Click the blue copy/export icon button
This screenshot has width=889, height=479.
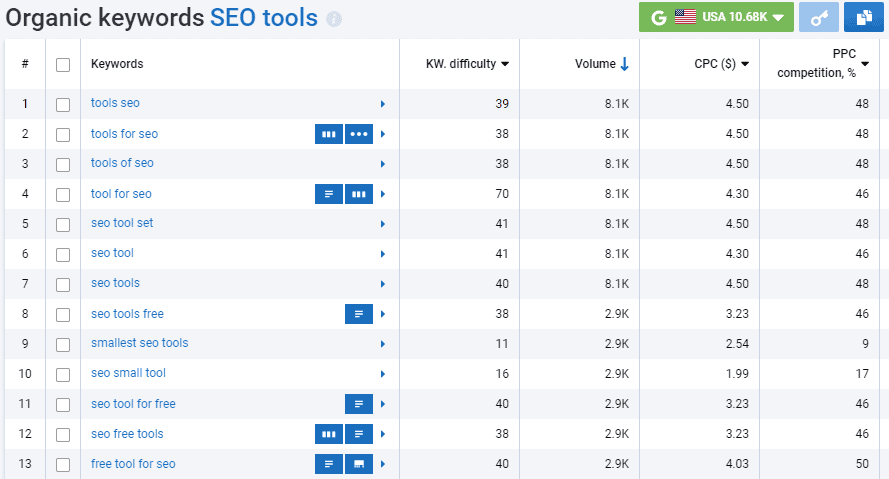(863, 17)
